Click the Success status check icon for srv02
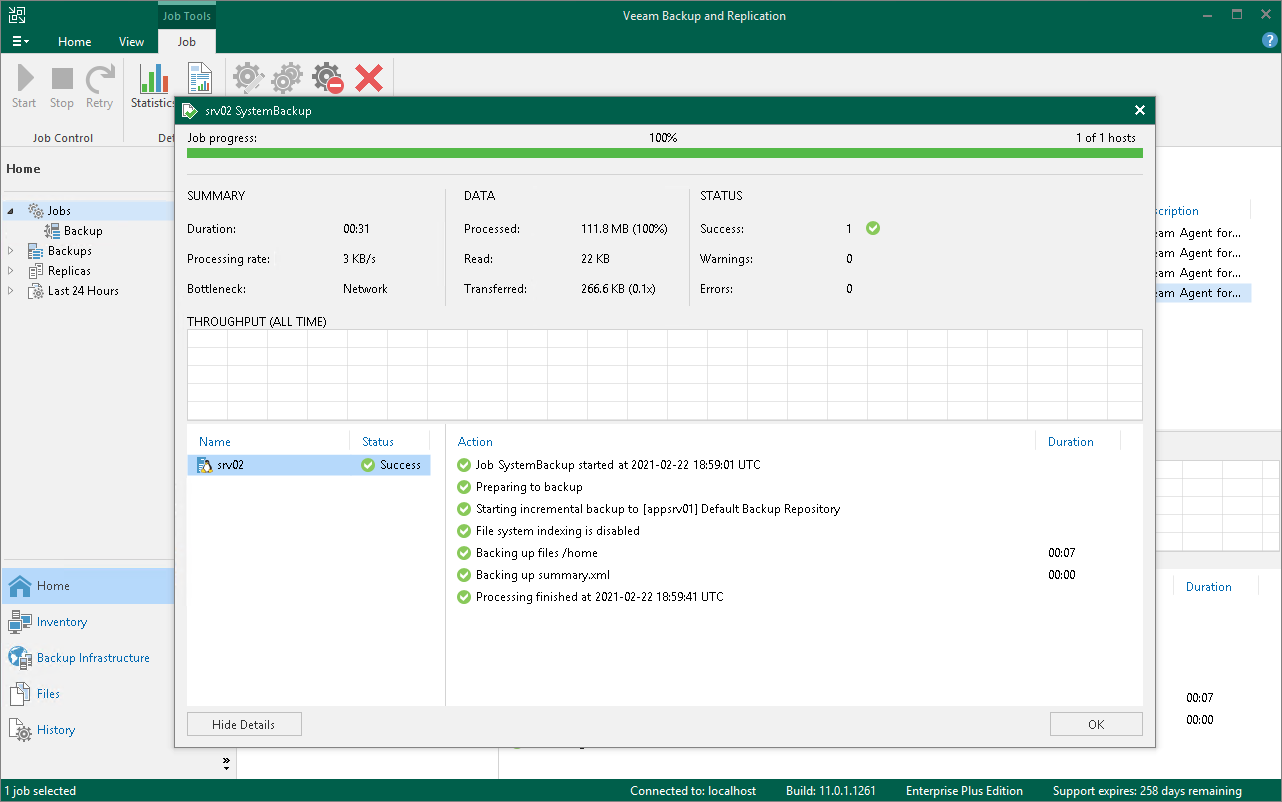Image resolution: width=1282 pixels, height=802 pixels. [x=368, y=465]
